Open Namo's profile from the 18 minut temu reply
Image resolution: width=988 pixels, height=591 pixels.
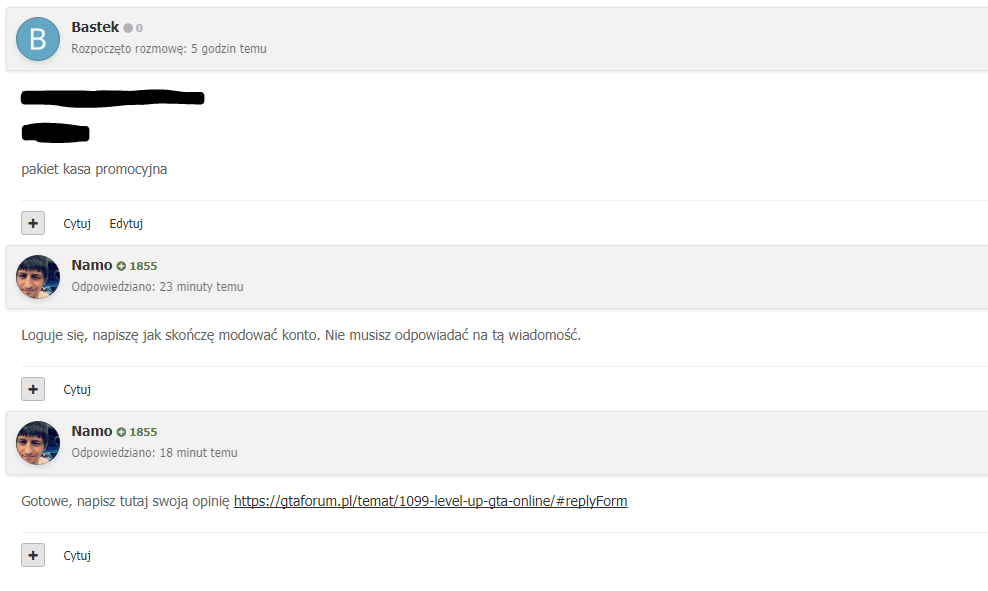click(x=92, y=432)
